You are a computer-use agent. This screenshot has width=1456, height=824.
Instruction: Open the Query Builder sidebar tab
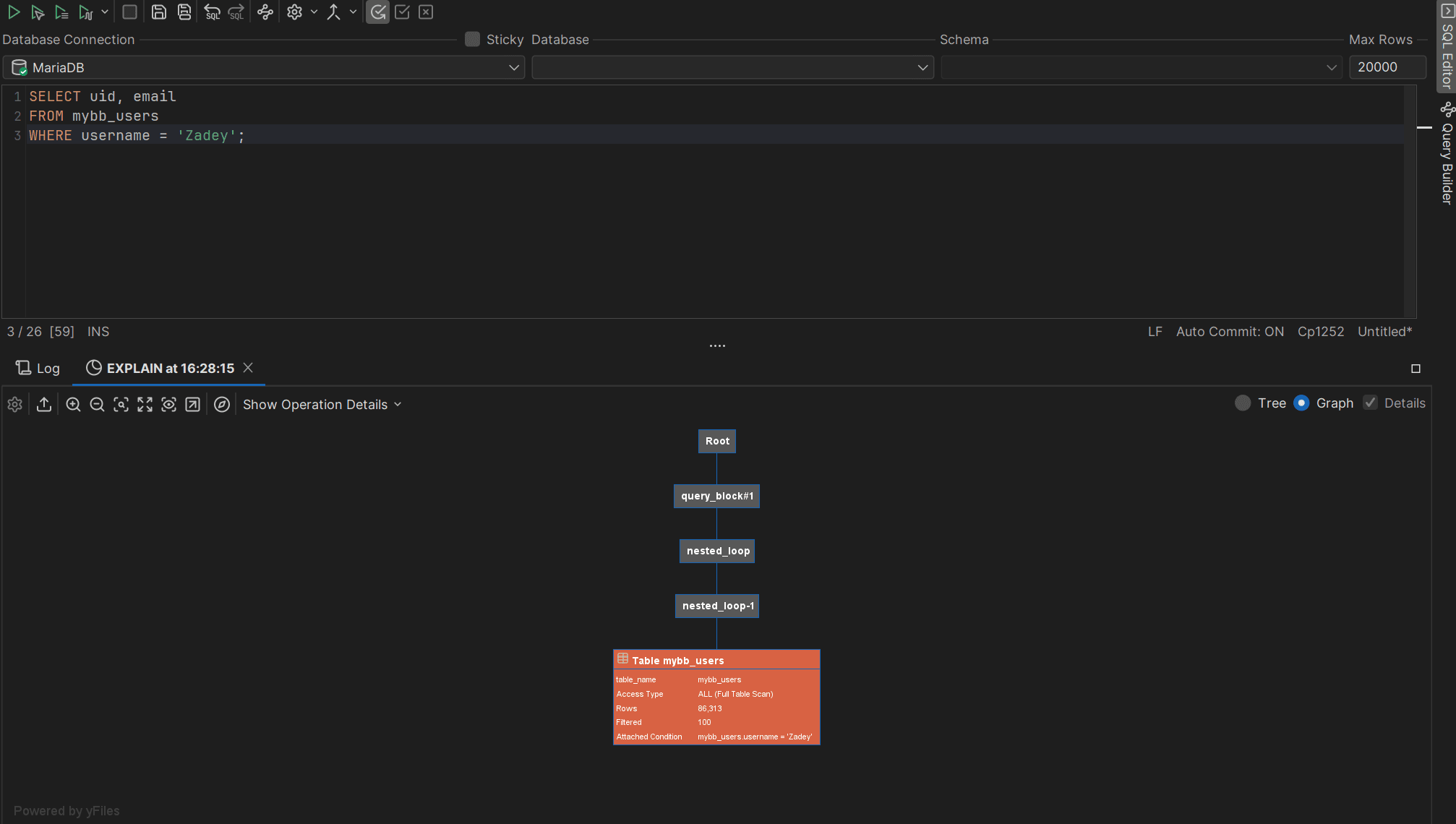[1447, 155]
